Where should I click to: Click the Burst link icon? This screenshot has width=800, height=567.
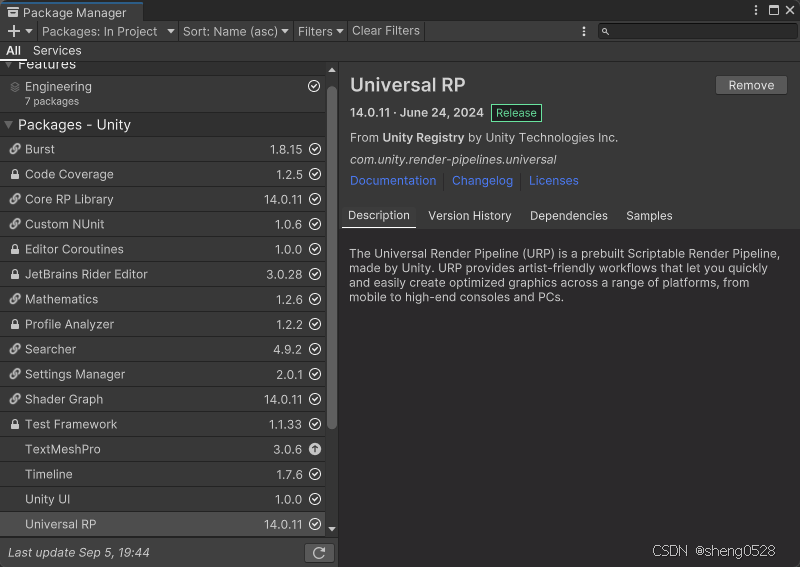click(x=15, y=149)
